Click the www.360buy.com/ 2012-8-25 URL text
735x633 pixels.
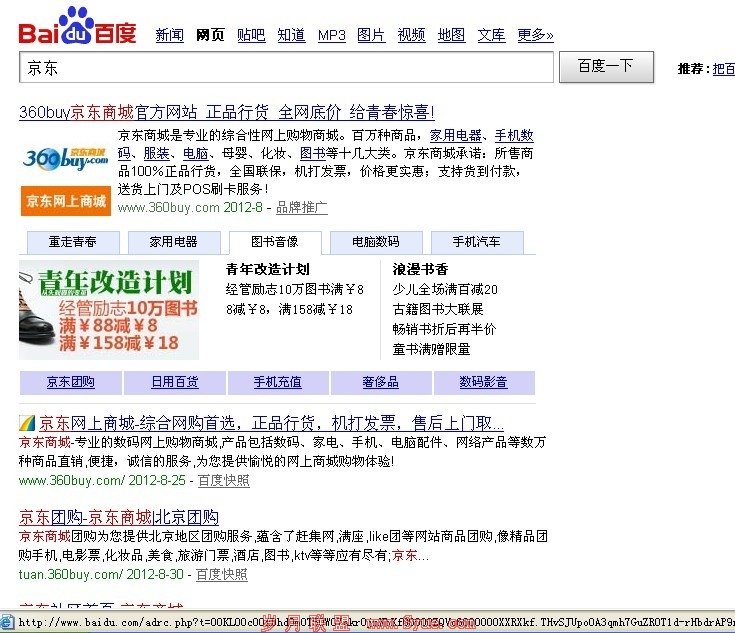tap(102, 481)
